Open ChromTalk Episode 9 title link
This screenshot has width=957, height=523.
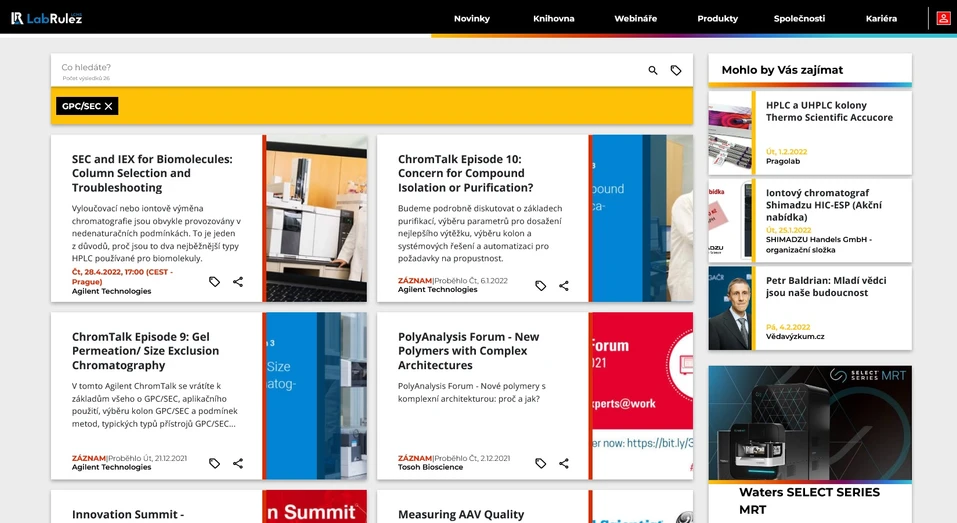click(145, 351)
